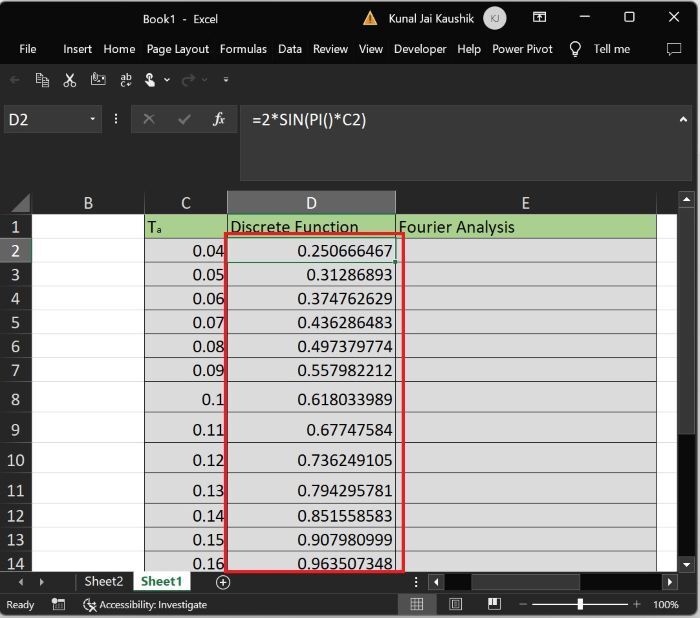Open the Formulas ribbon tab
The image size is (700, 618).
pos(243,49)
